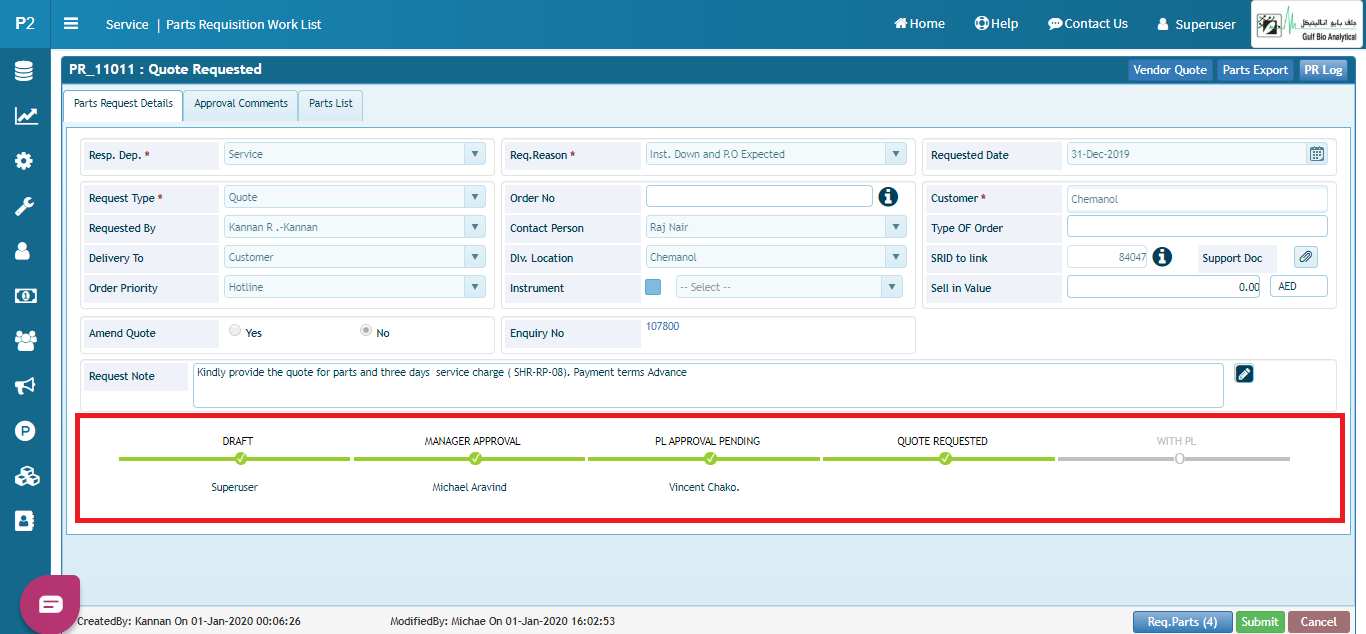Expand the Req.Reason dropdown
Viewport: 1366px width, 634px height.
(896, 154)
